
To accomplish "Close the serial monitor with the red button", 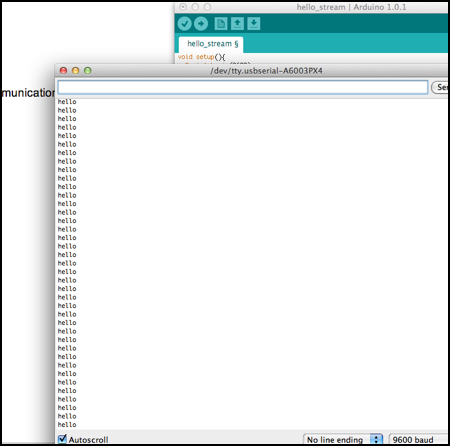I will tap(63, 70).
